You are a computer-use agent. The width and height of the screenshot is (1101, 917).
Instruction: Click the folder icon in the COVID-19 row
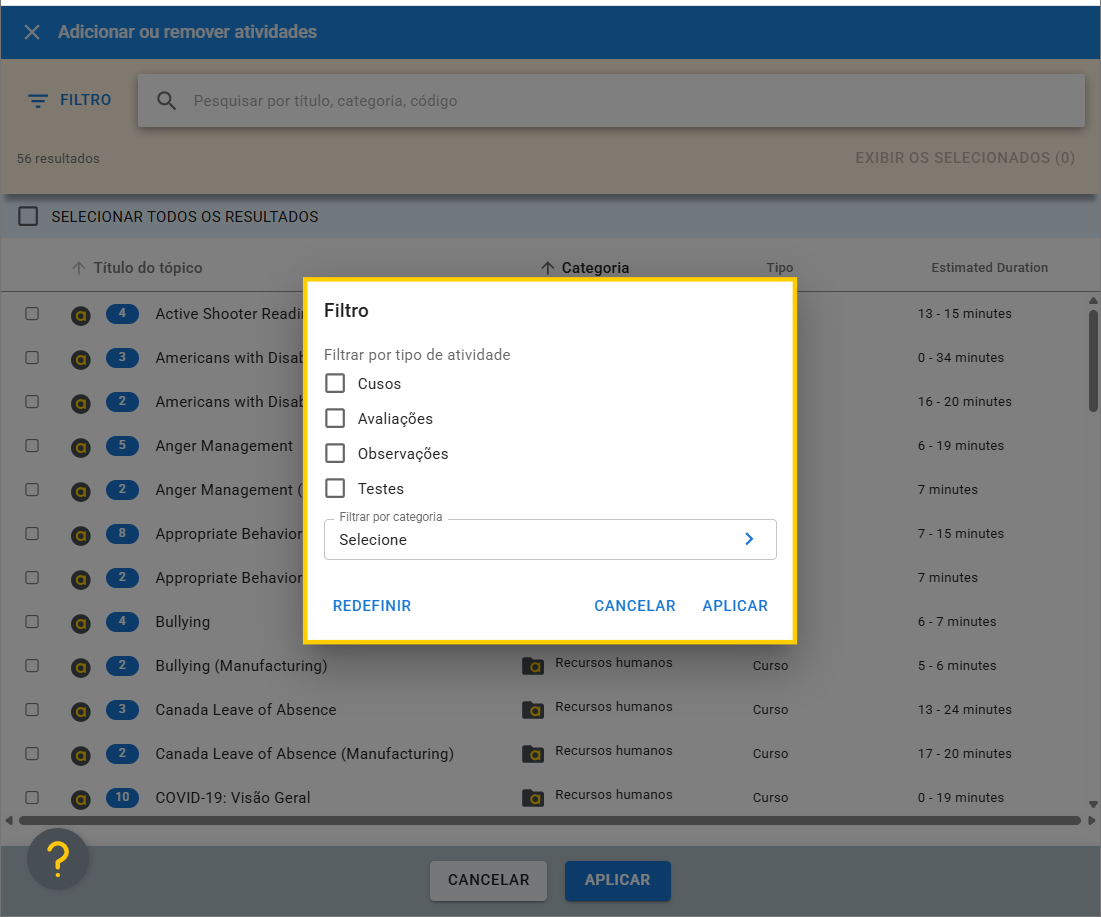coord(533,797)
